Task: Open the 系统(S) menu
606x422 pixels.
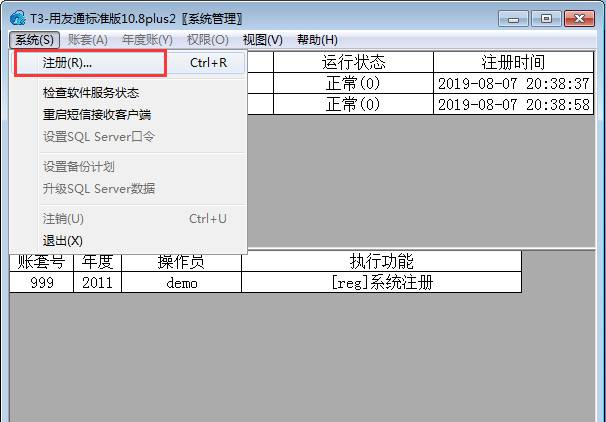Action: click(x=34, y=40)
